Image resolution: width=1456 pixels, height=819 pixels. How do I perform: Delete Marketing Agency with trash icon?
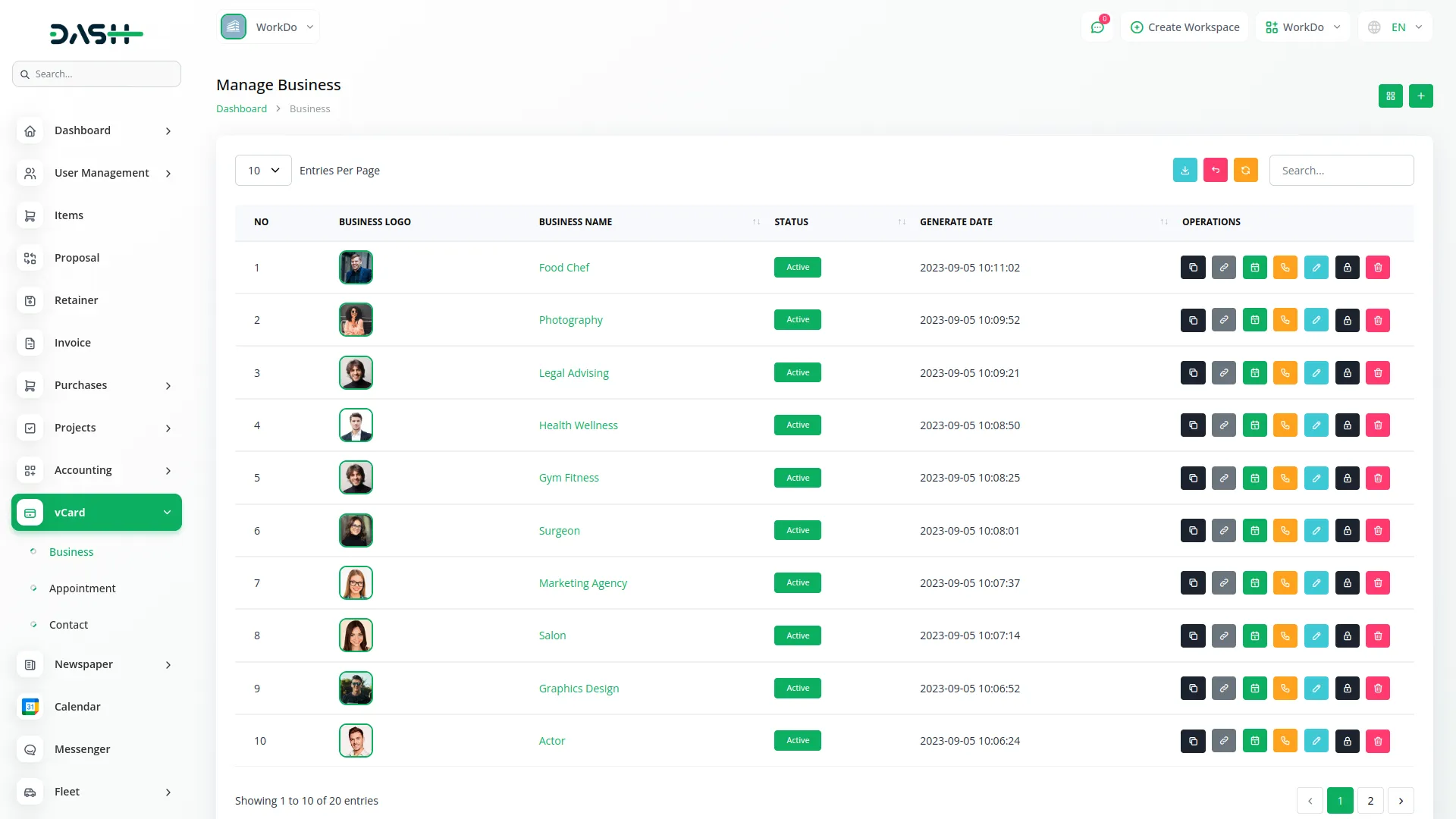click(1378, 583)
